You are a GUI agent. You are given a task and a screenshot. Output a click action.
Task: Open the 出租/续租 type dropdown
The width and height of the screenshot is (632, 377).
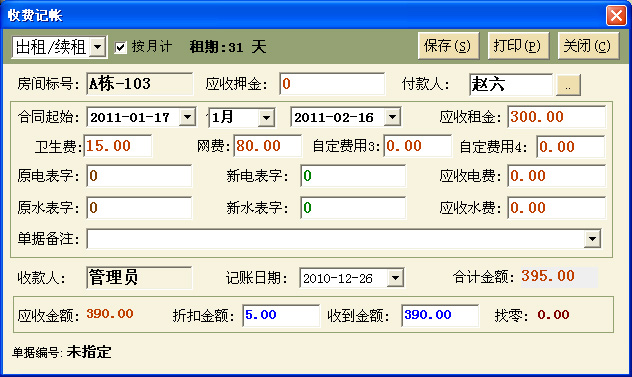[x=98, y=47]
